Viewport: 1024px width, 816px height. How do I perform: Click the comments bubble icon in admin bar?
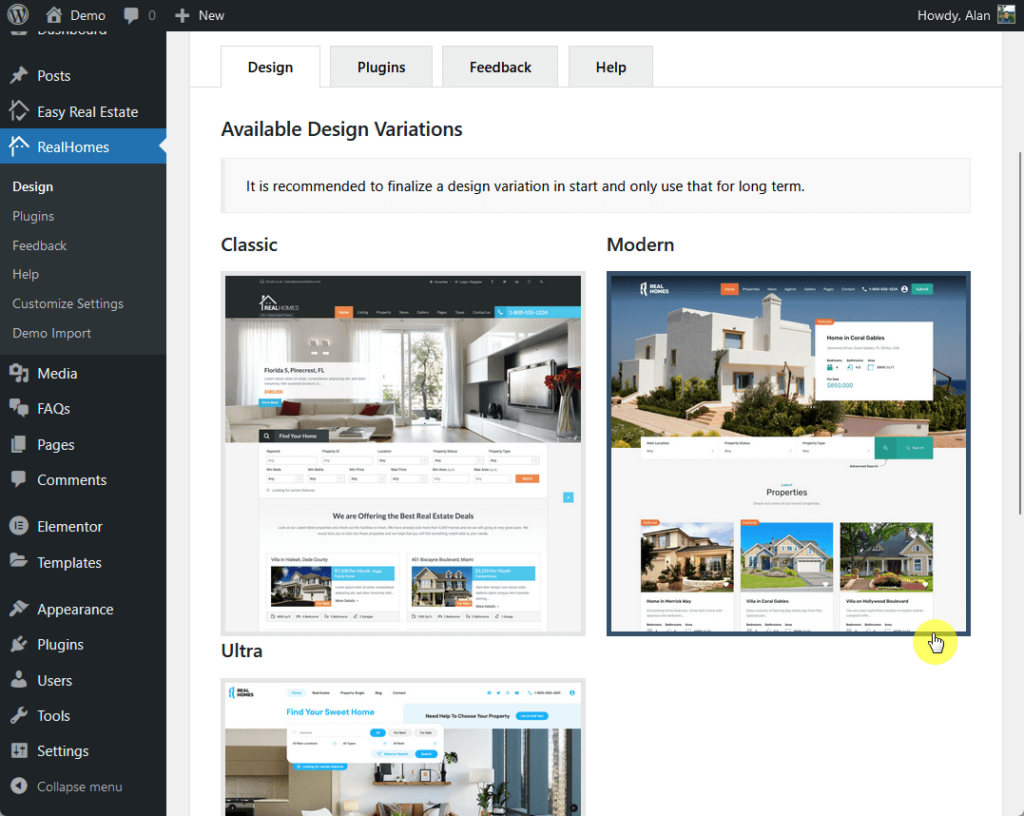(130, 15)
